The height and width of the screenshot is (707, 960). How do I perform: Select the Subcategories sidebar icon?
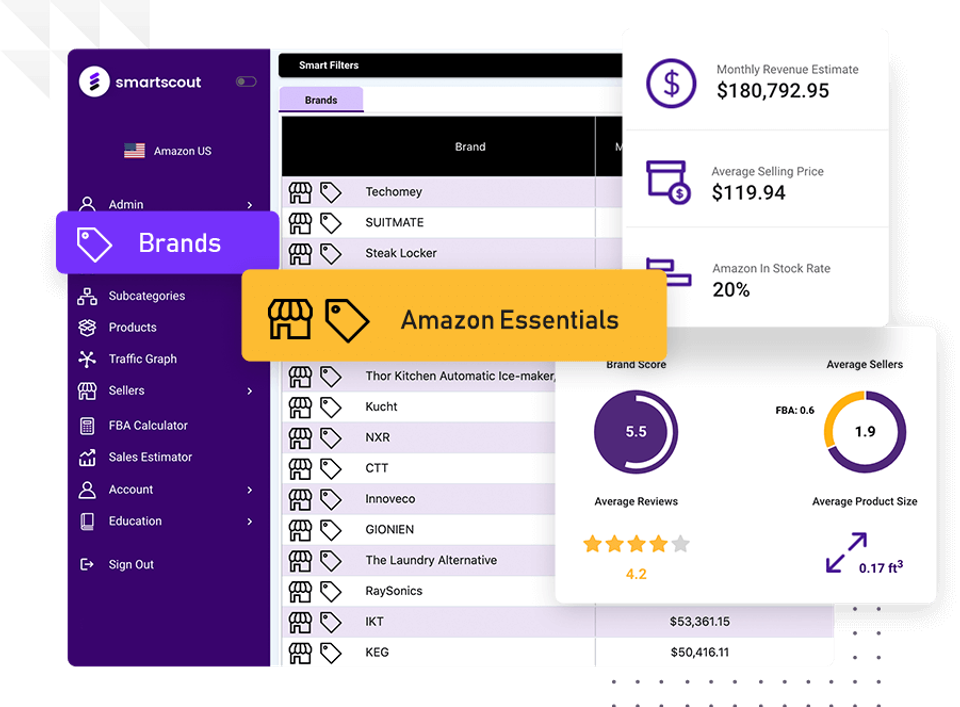click(88, 296)
